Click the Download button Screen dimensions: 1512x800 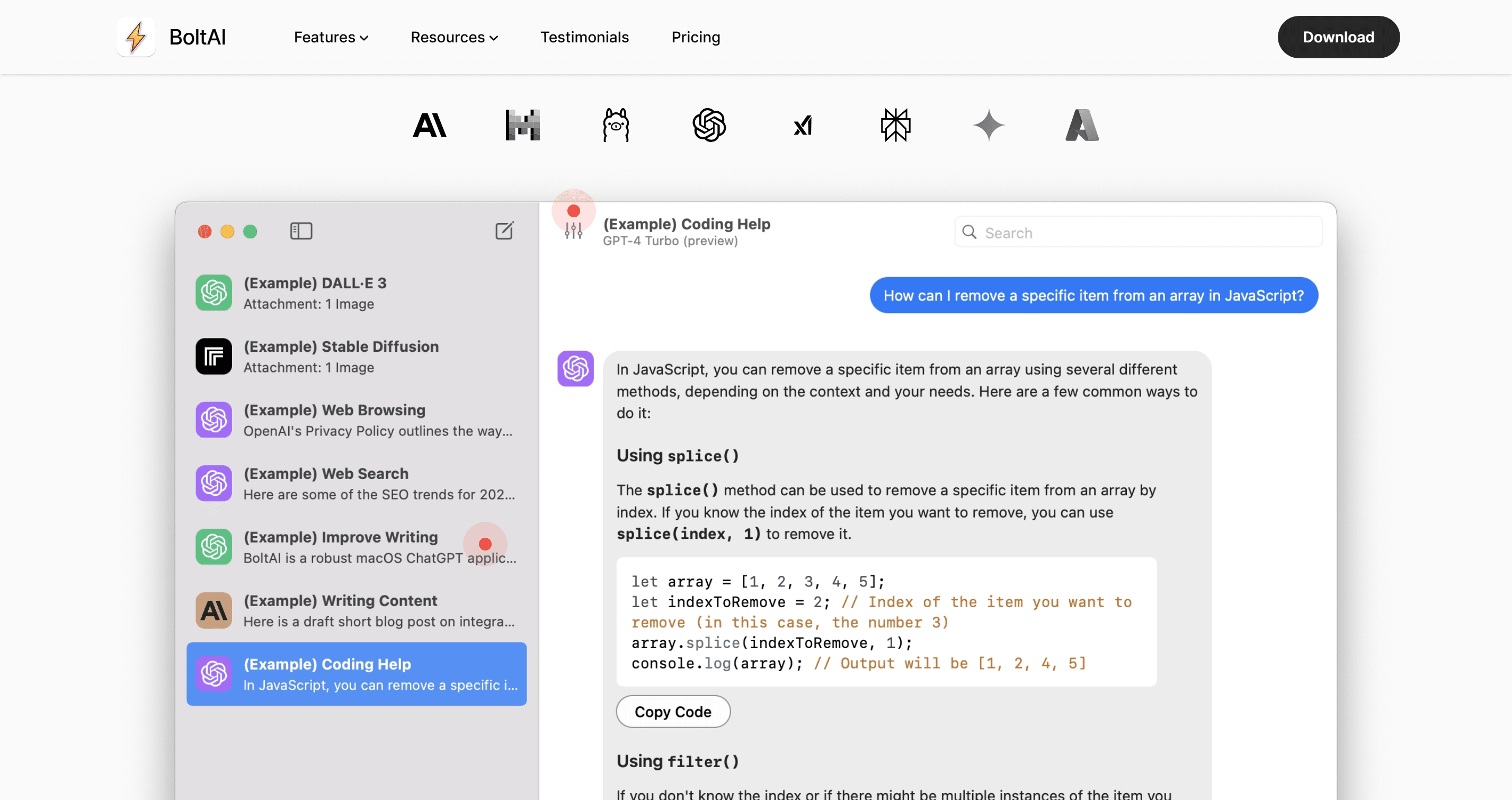1338,37
